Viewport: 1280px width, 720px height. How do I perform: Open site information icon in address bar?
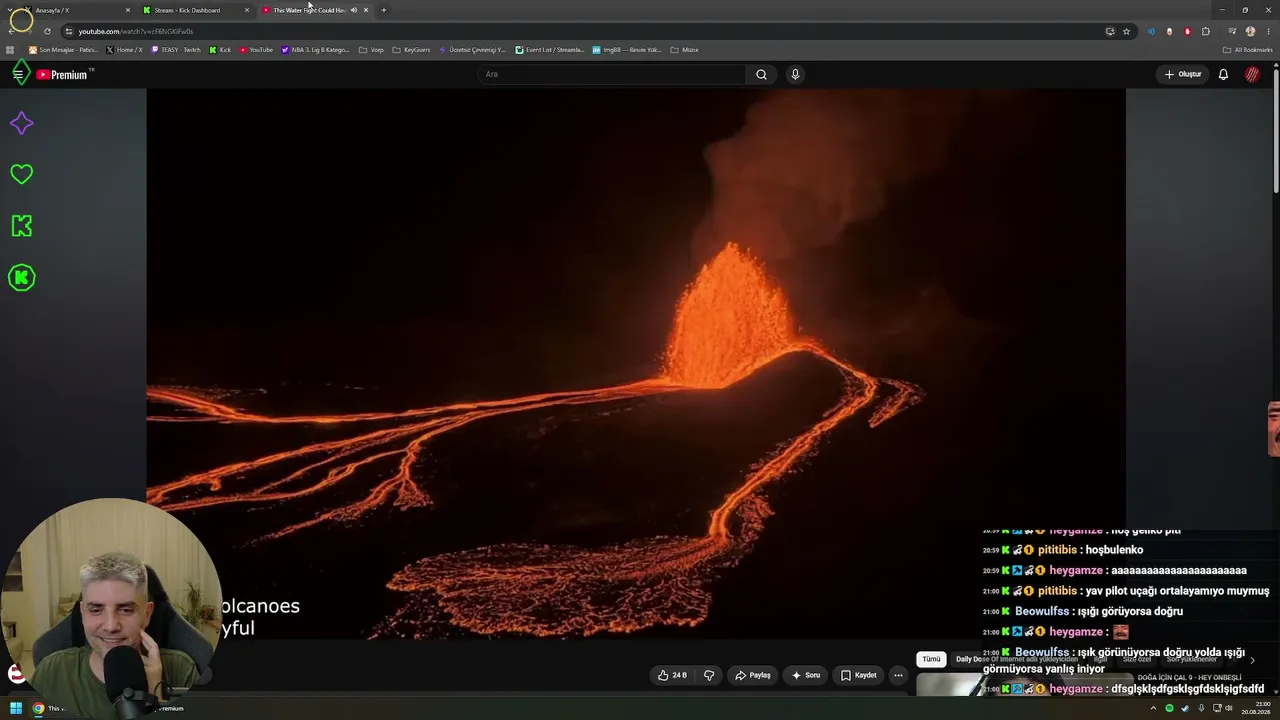[68, 31]
